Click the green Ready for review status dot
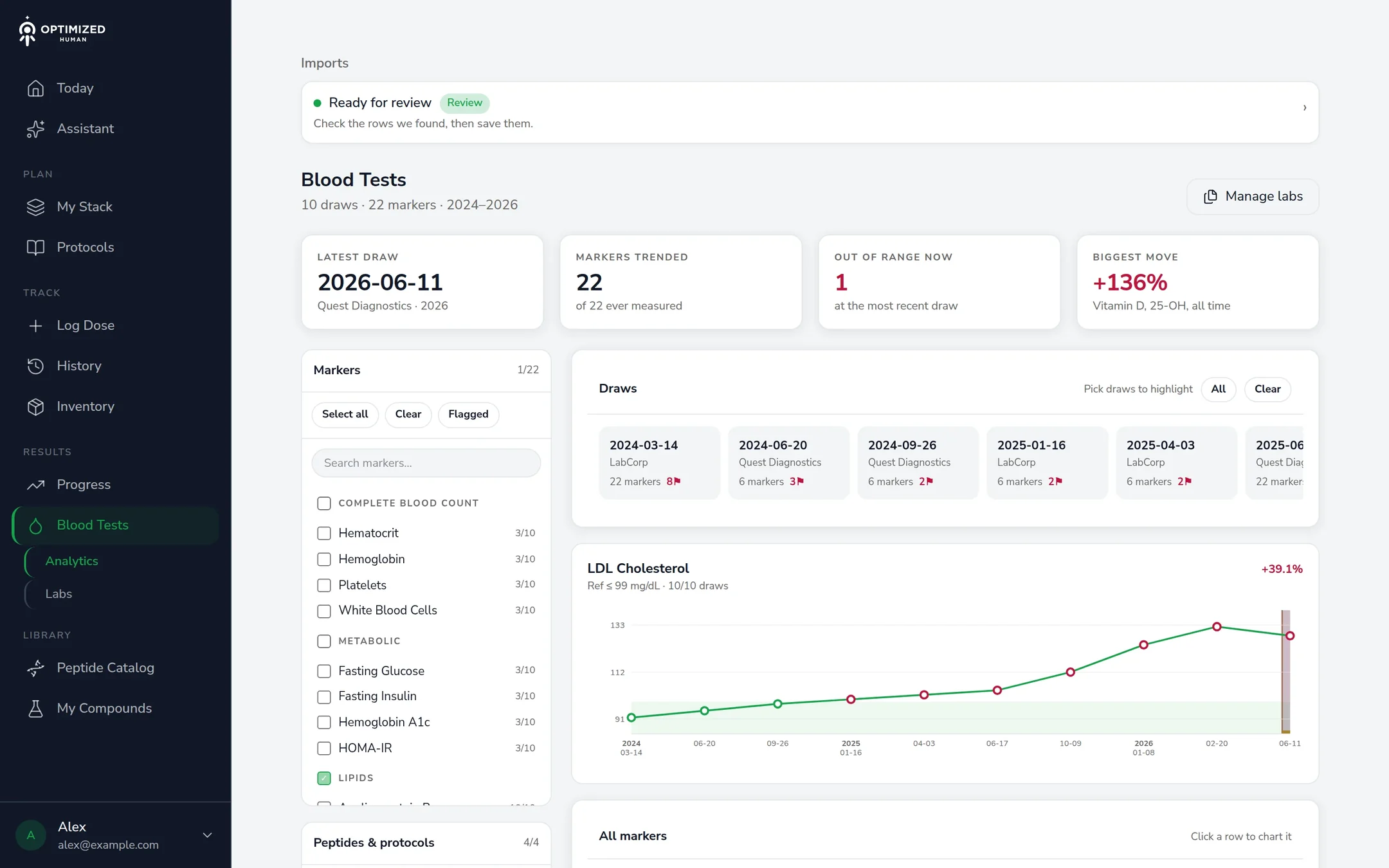The width and height of the screenshot is (1389, 868). (x=317, y=103)
